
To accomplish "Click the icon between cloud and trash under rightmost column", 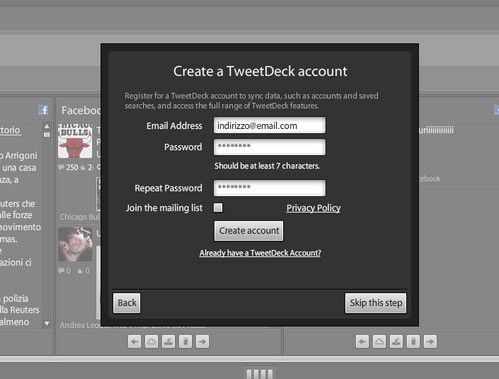I will pos(396,341).
